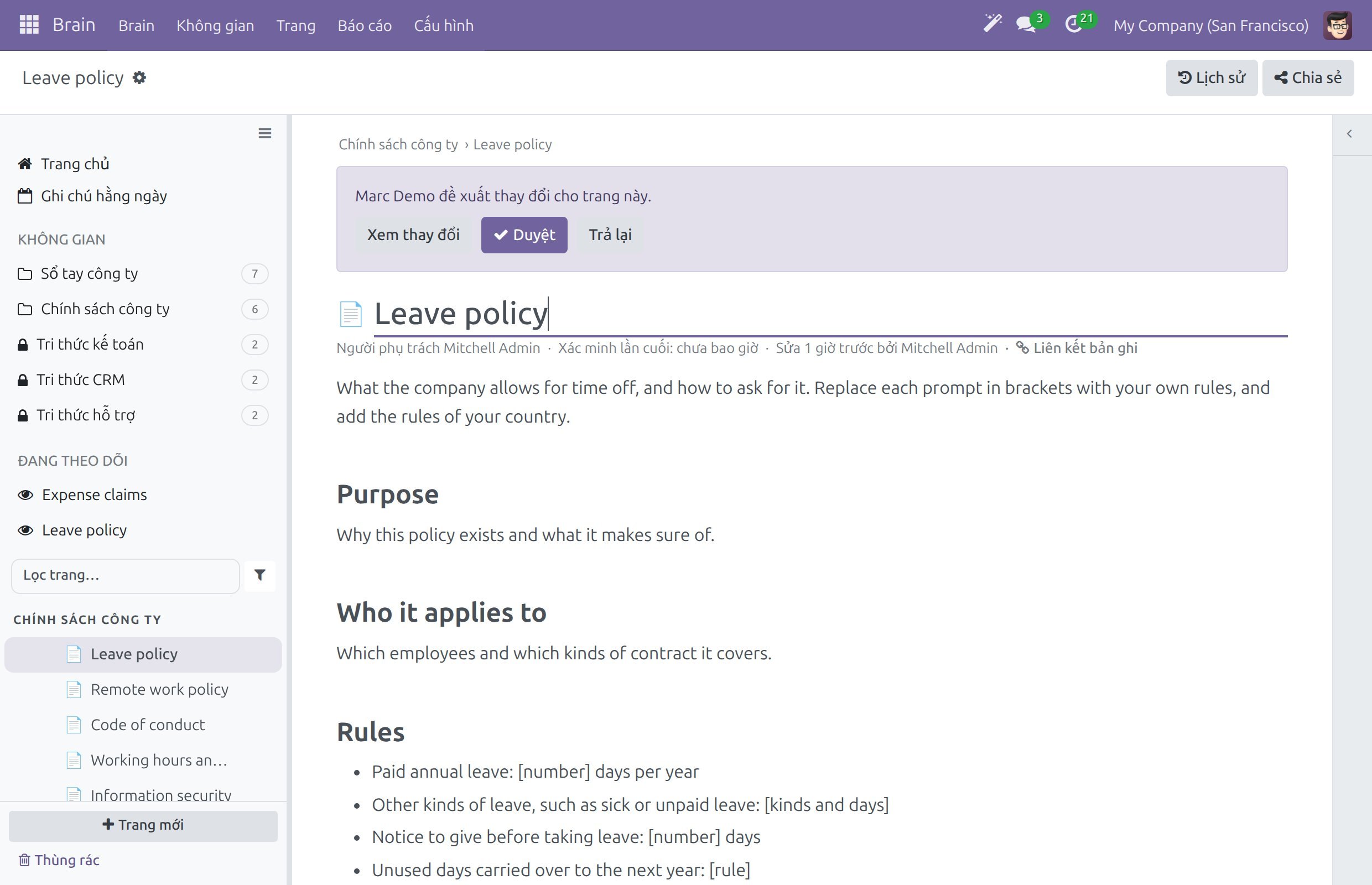Expand the right side panel chevron
The width and height of the screenshot is (1372, 885).
pos(1349,134)
